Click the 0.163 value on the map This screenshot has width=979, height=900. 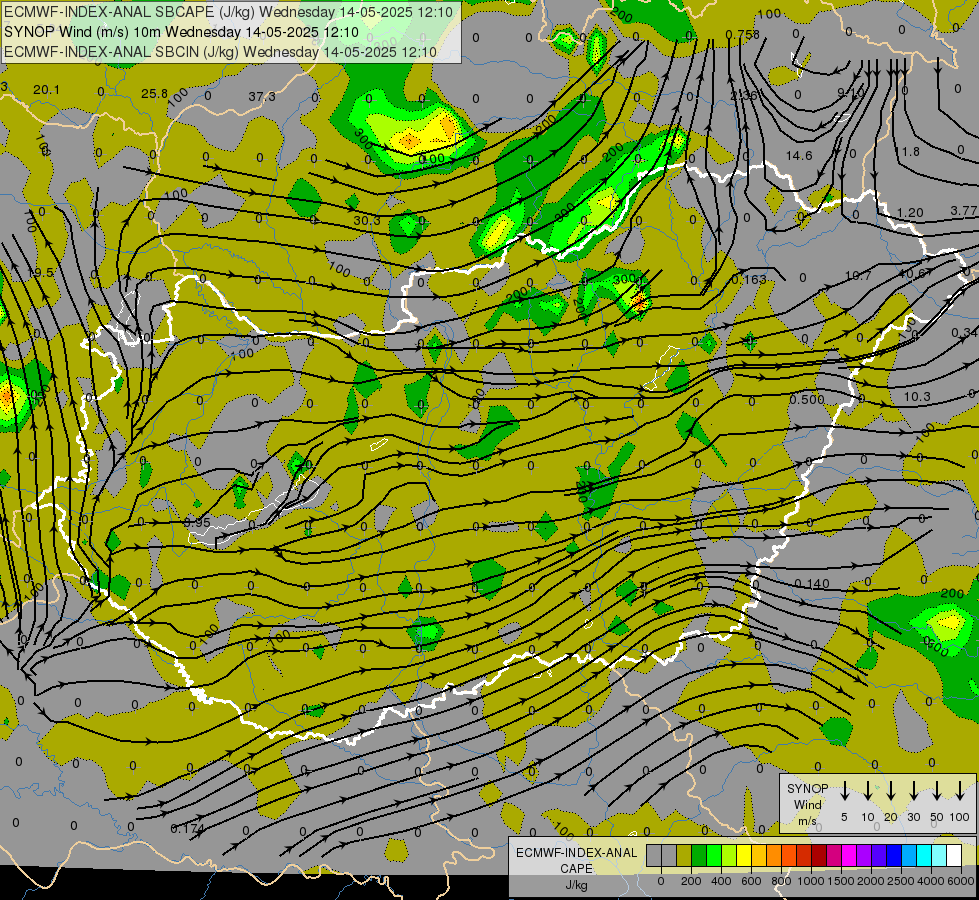point(749,279)
